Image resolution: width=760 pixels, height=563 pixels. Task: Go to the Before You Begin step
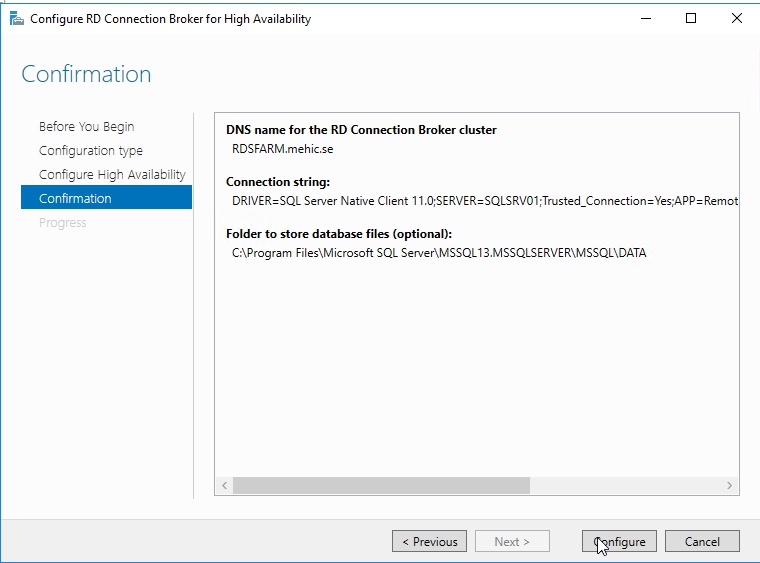(x=86, y=127)
